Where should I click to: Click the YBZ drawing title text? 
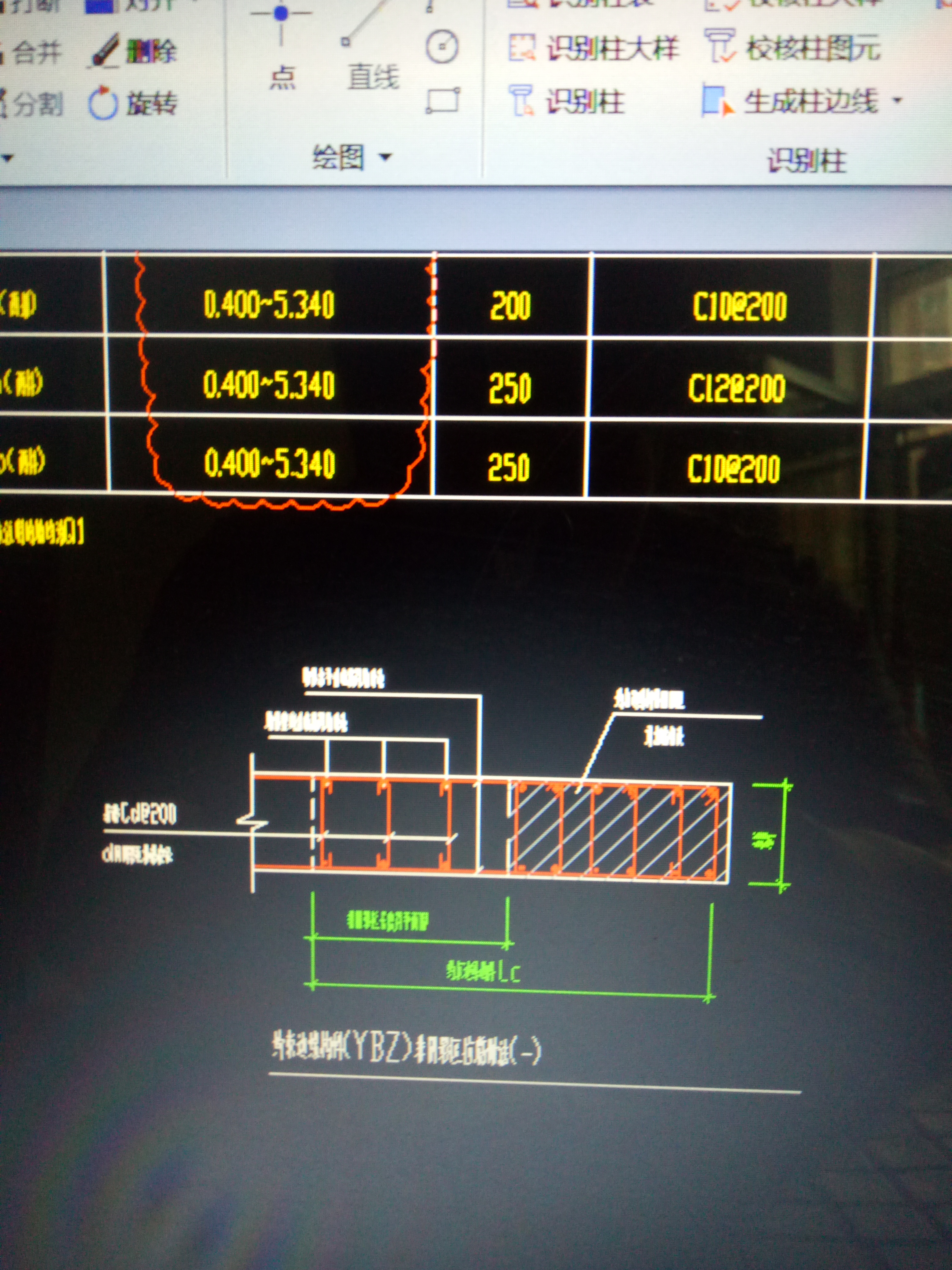pyautogui.click(x=406, y=1049)
